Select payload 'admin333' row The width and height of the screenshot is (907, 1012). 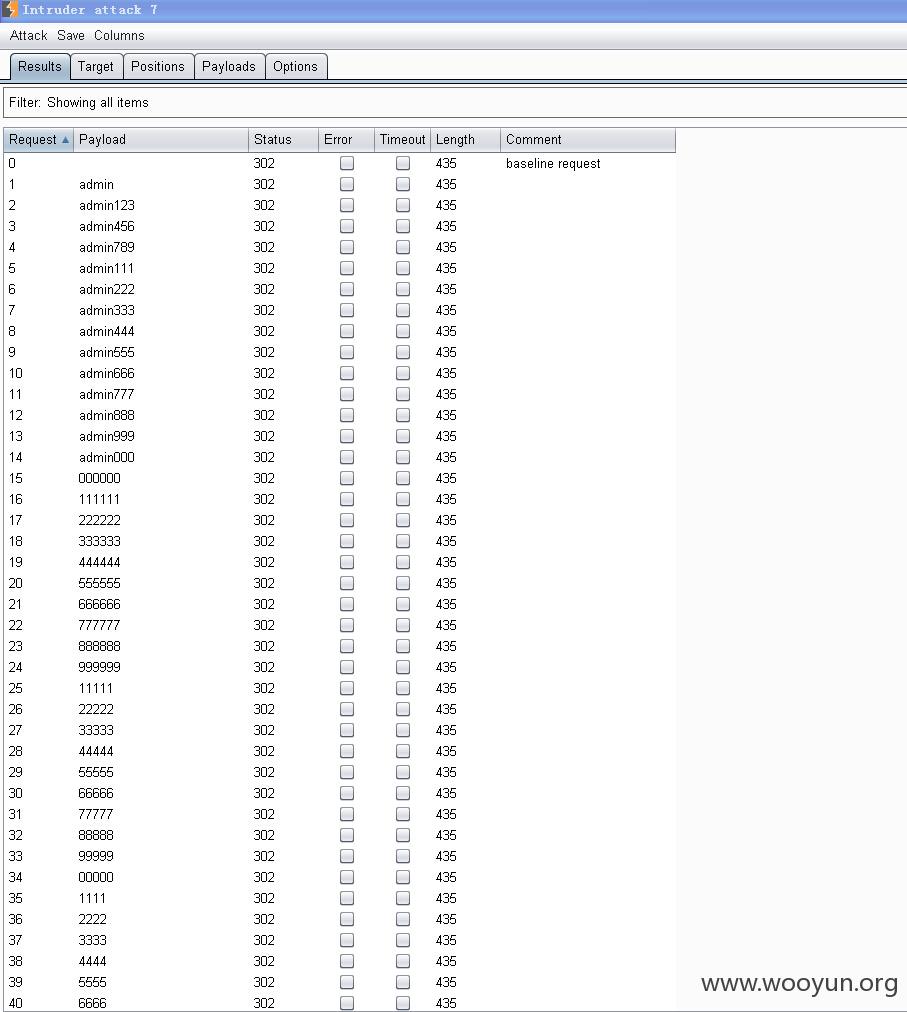[107, 310]
